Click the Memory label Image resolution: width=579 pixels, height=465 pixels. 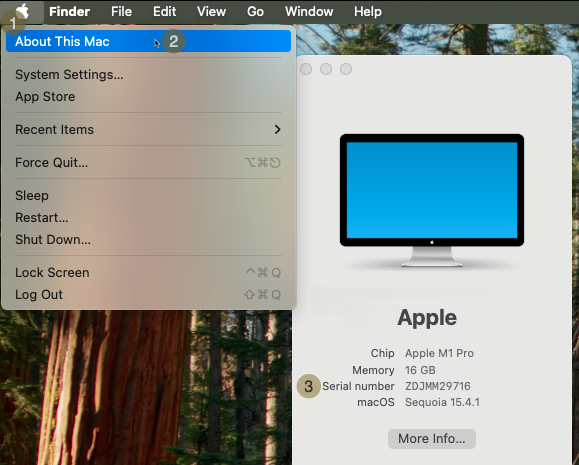(x=373, y=370)
